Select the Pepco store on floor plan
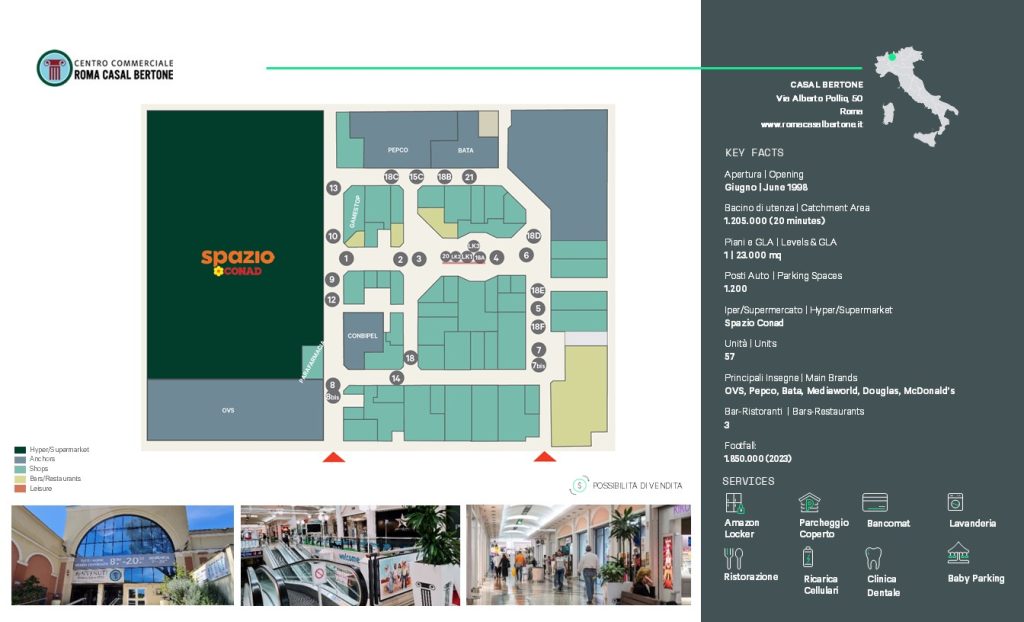 (398, 150)
